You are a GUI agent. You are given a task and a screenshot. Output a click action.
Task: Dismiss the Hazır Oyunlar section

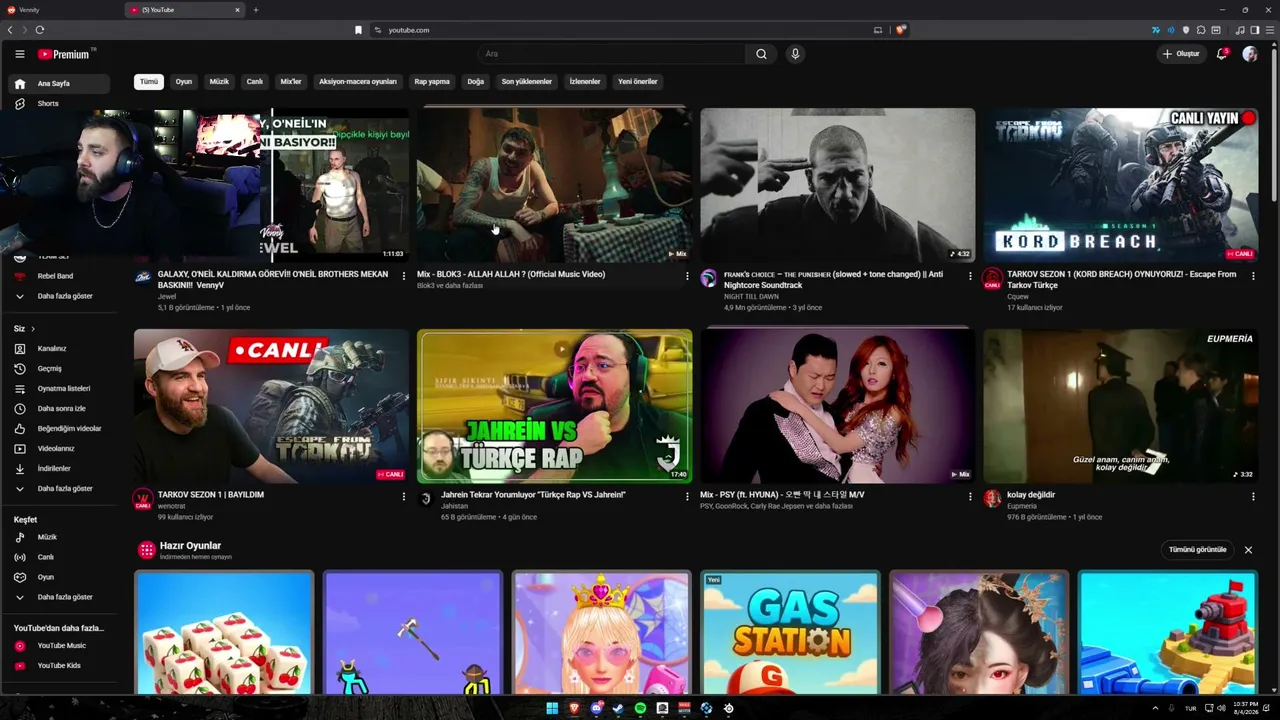tap(1248, 550)
